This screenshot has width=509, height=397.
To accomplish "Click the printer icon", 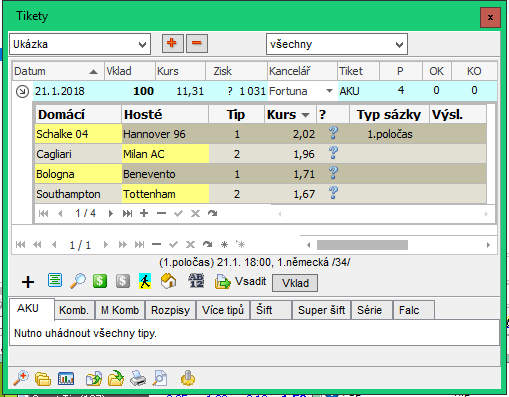I will 138,378.
